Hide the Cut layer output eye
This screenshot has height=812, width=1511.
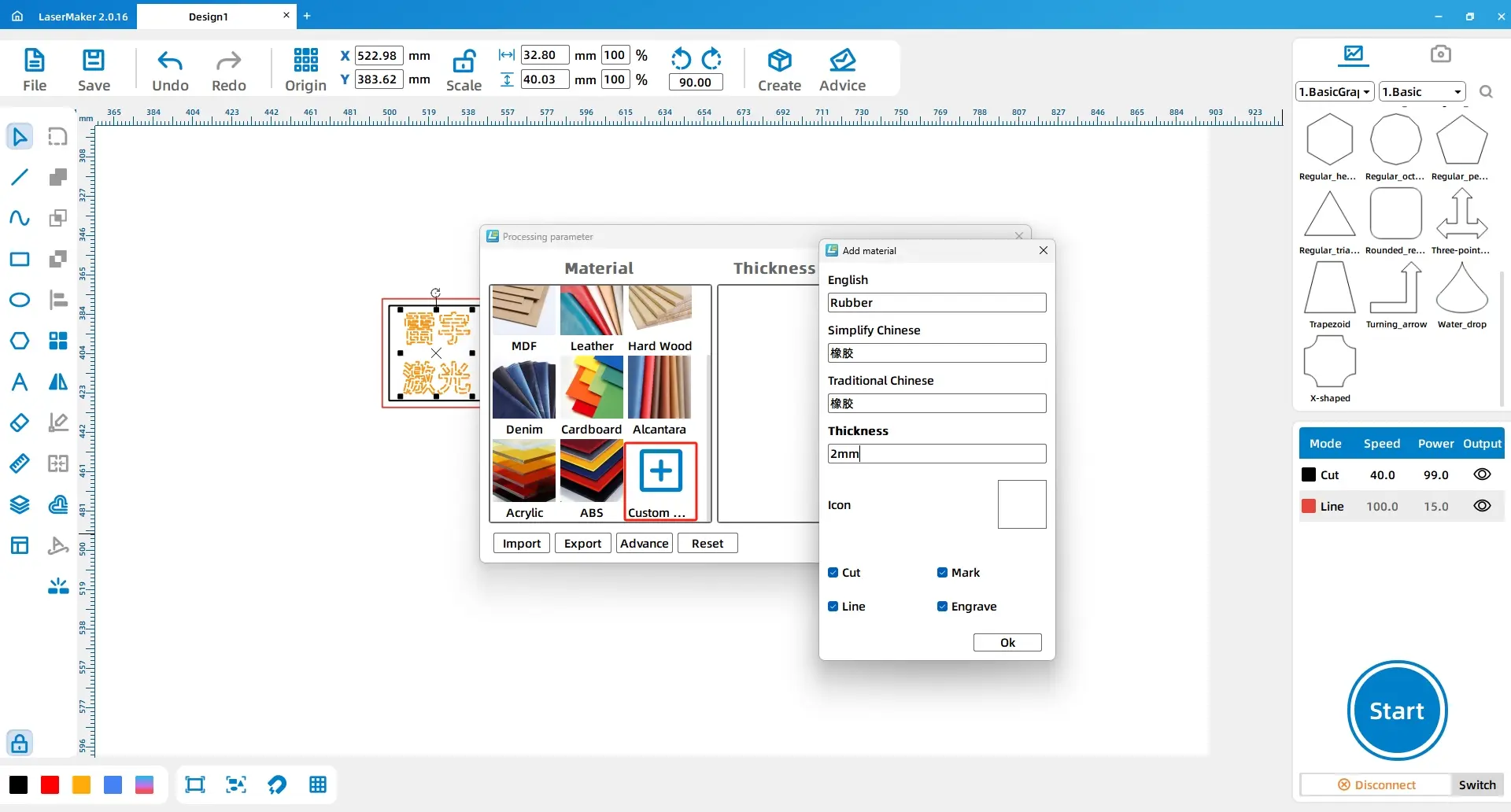(x=1482, y=474)
